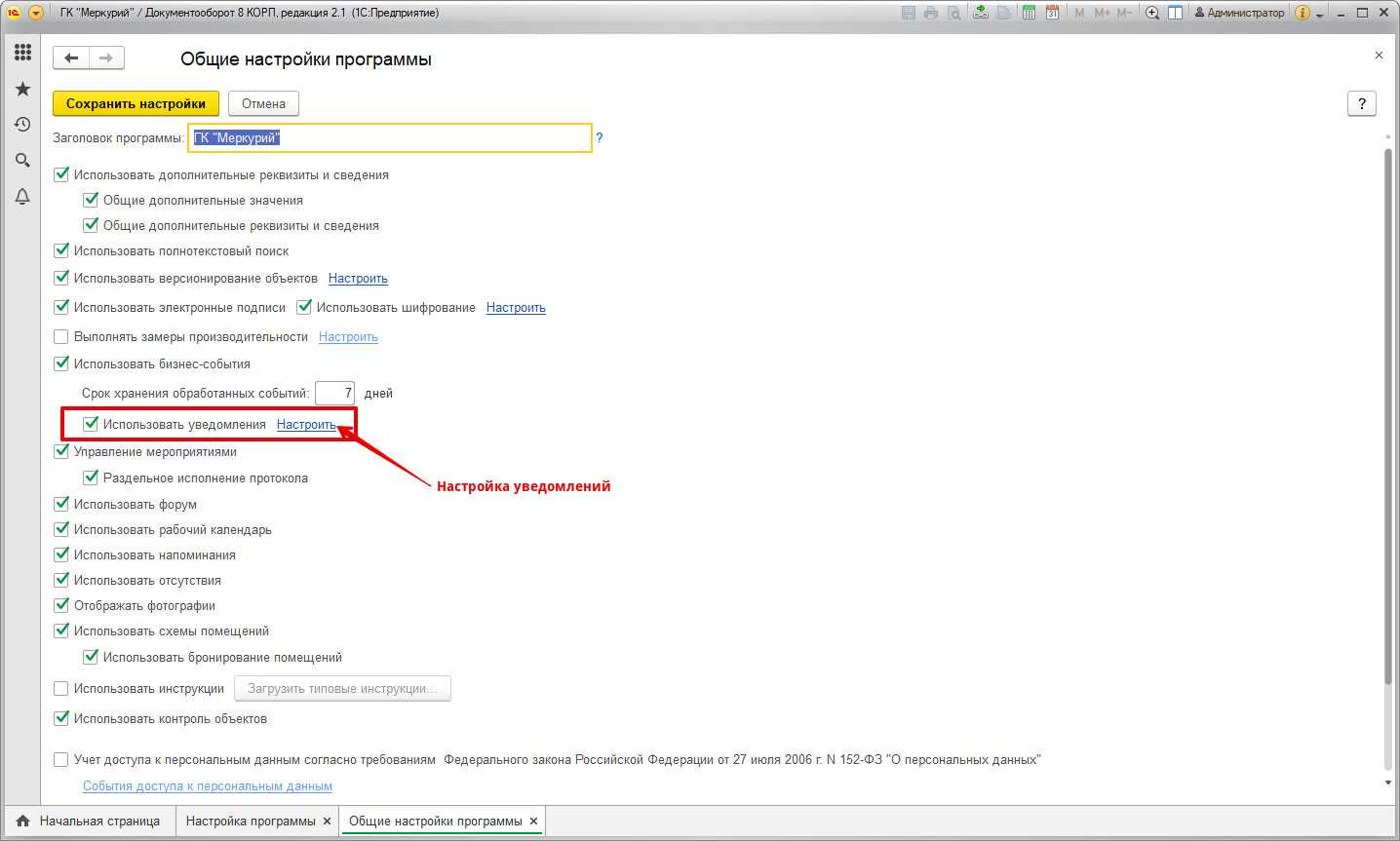Click the zoom scale magnifier icon

click(1152, 13)
